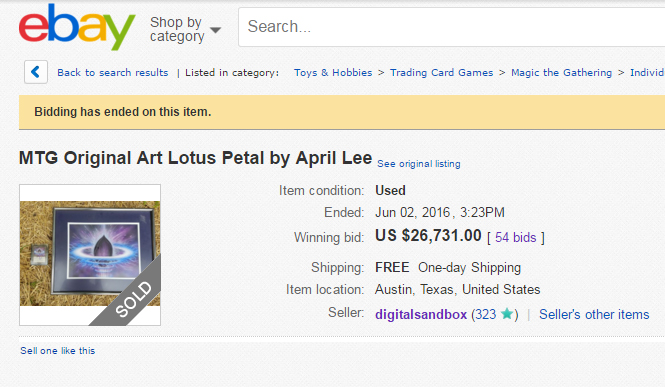Open the Toys & Hobbies category

pos(333,72)
